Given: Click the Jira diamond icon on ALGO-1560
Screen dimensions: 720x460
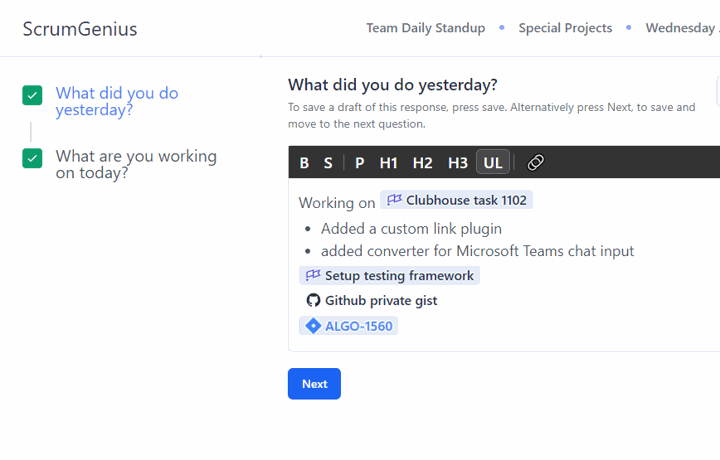Looking at the screenshot, I should [x=313, y=326].
